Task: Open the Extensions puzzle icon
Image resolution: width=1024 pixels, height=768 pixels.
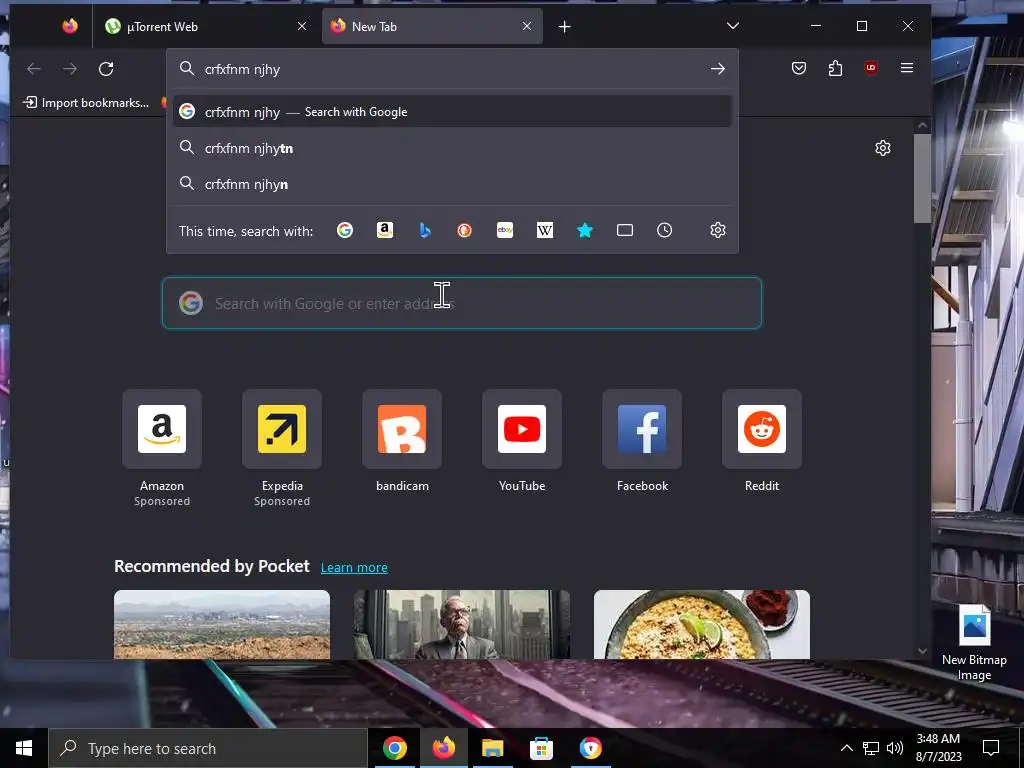Action: click(x=835, y=68)
